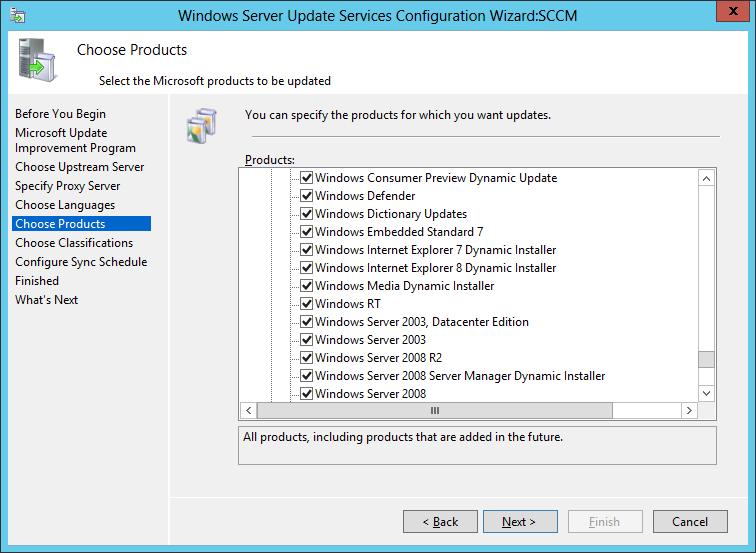Click the 'All products' description text
This screenshot has width=756, height=553.
(x=403, y=437)
